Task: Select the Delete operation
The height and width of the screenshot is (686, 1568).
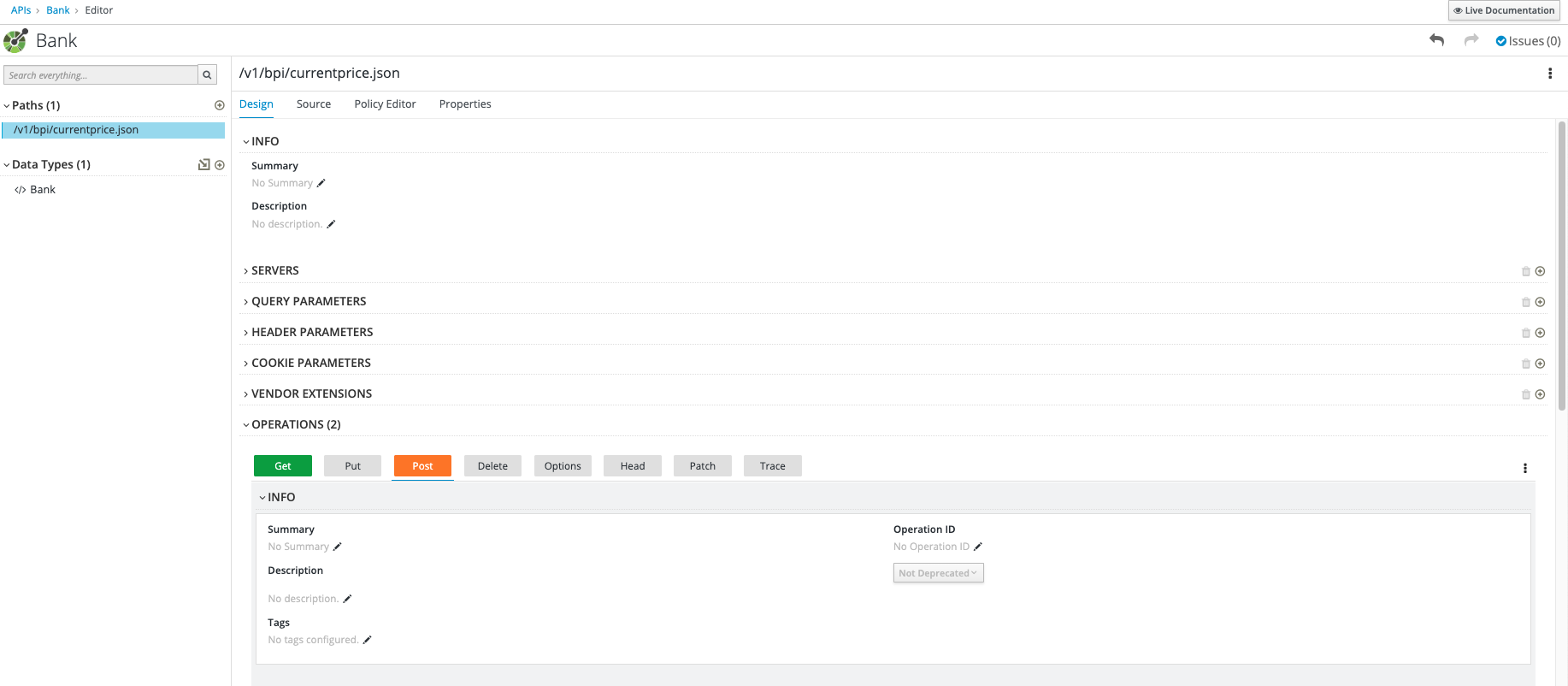Action: 492,466
